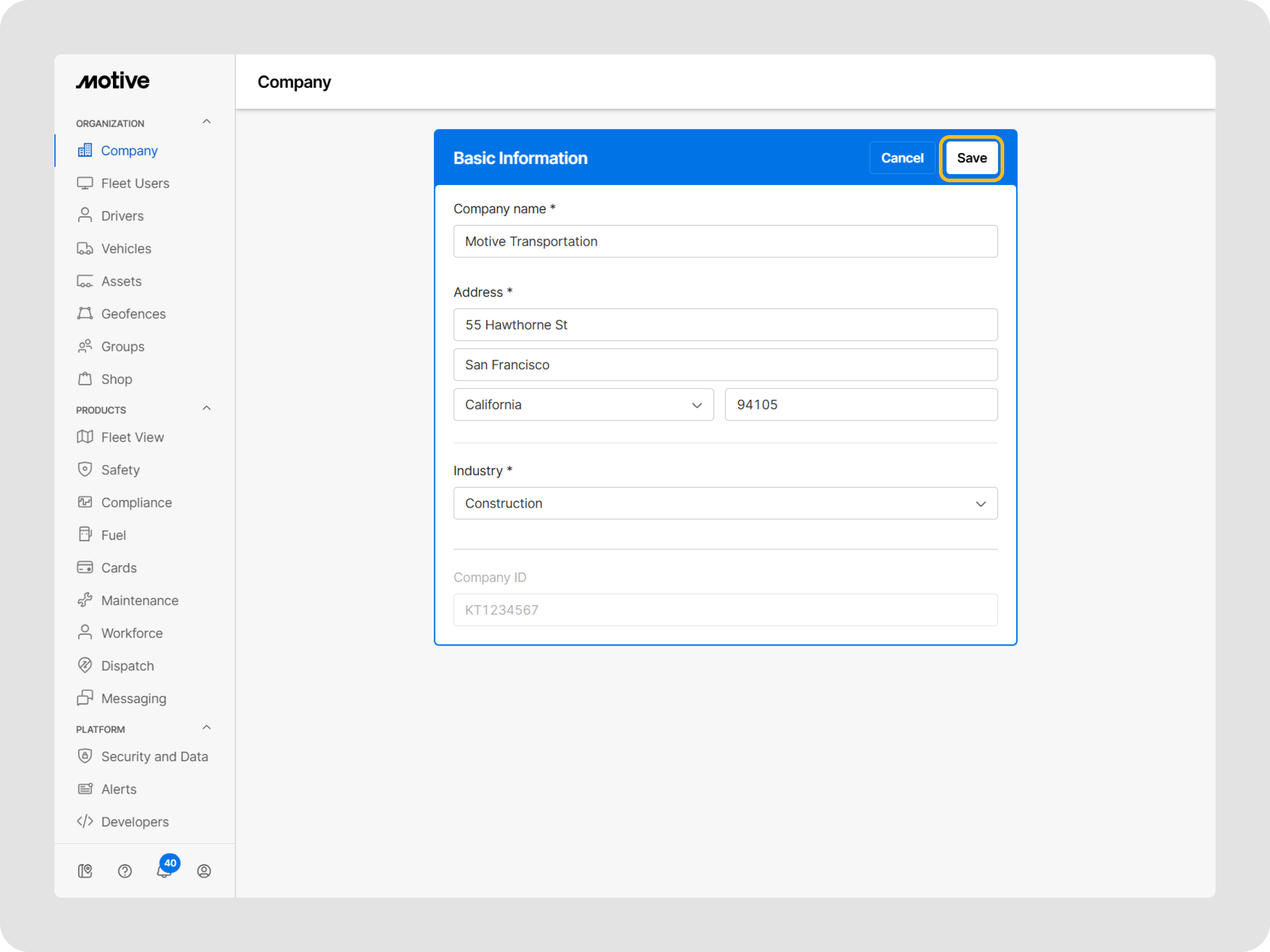
Task: Click the Motive logo
Action: 112,80
